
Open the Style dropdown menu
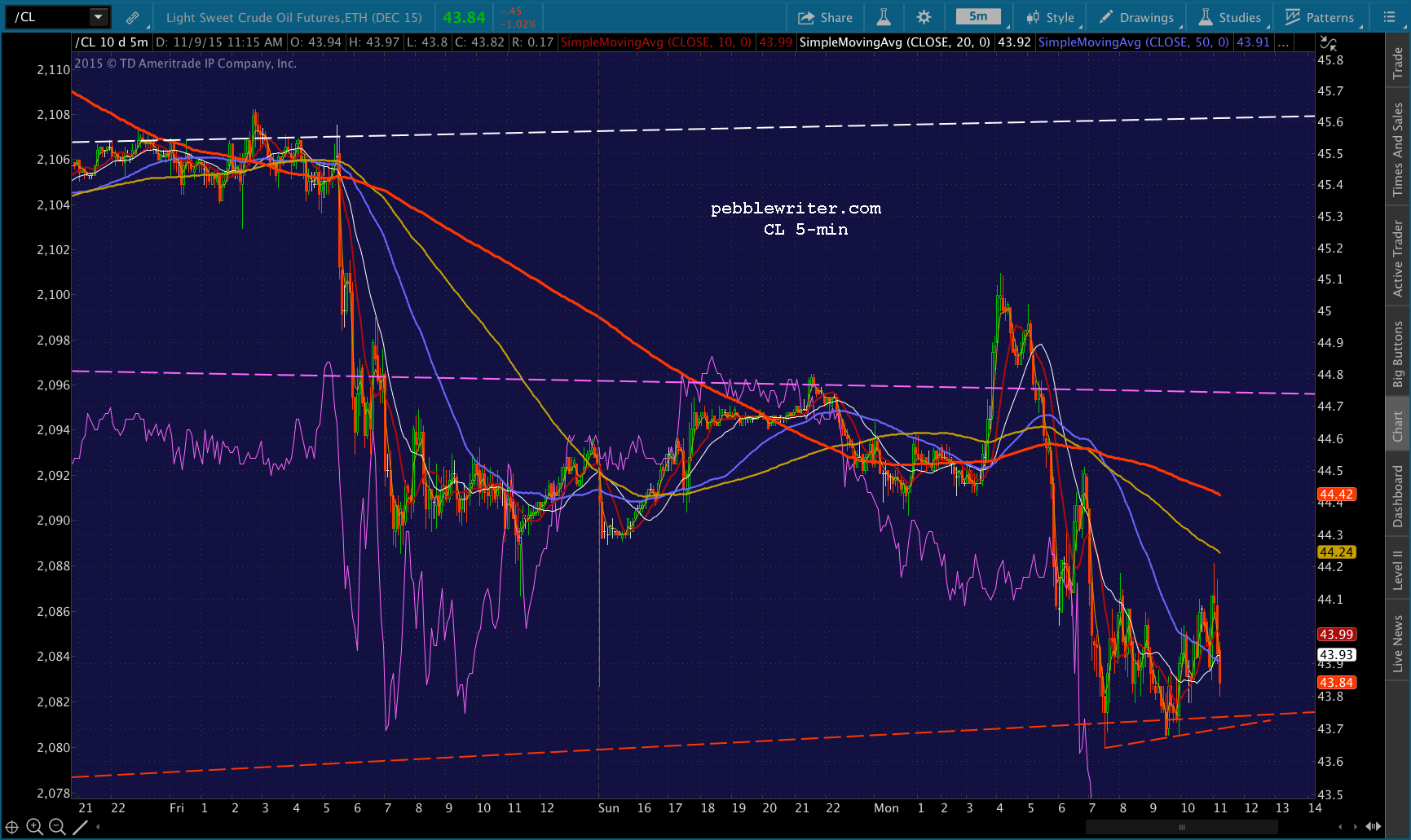tap(1051, 17)
